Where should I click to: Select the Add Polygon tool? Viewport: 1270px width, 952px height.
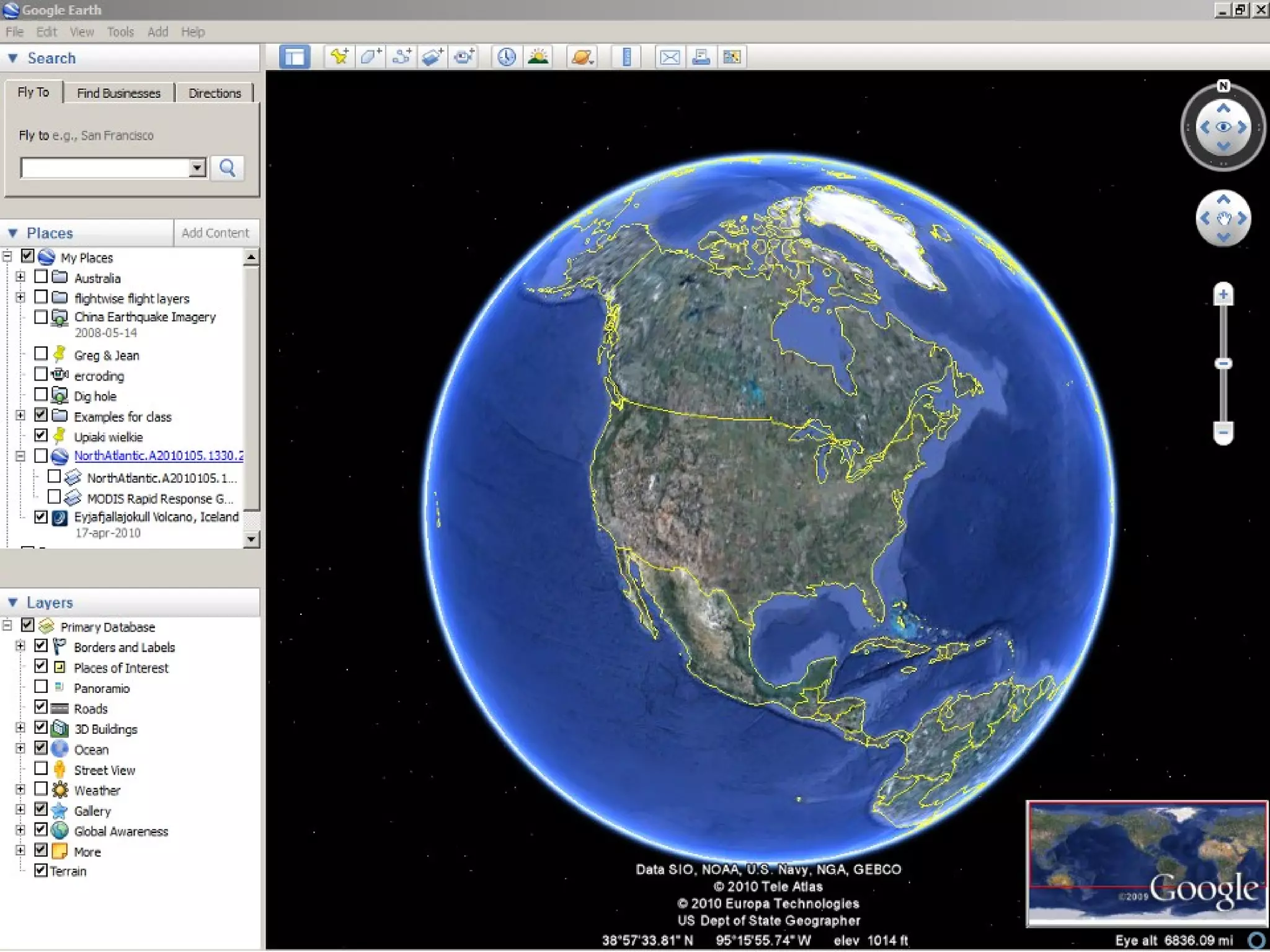[x=370, y=57]
